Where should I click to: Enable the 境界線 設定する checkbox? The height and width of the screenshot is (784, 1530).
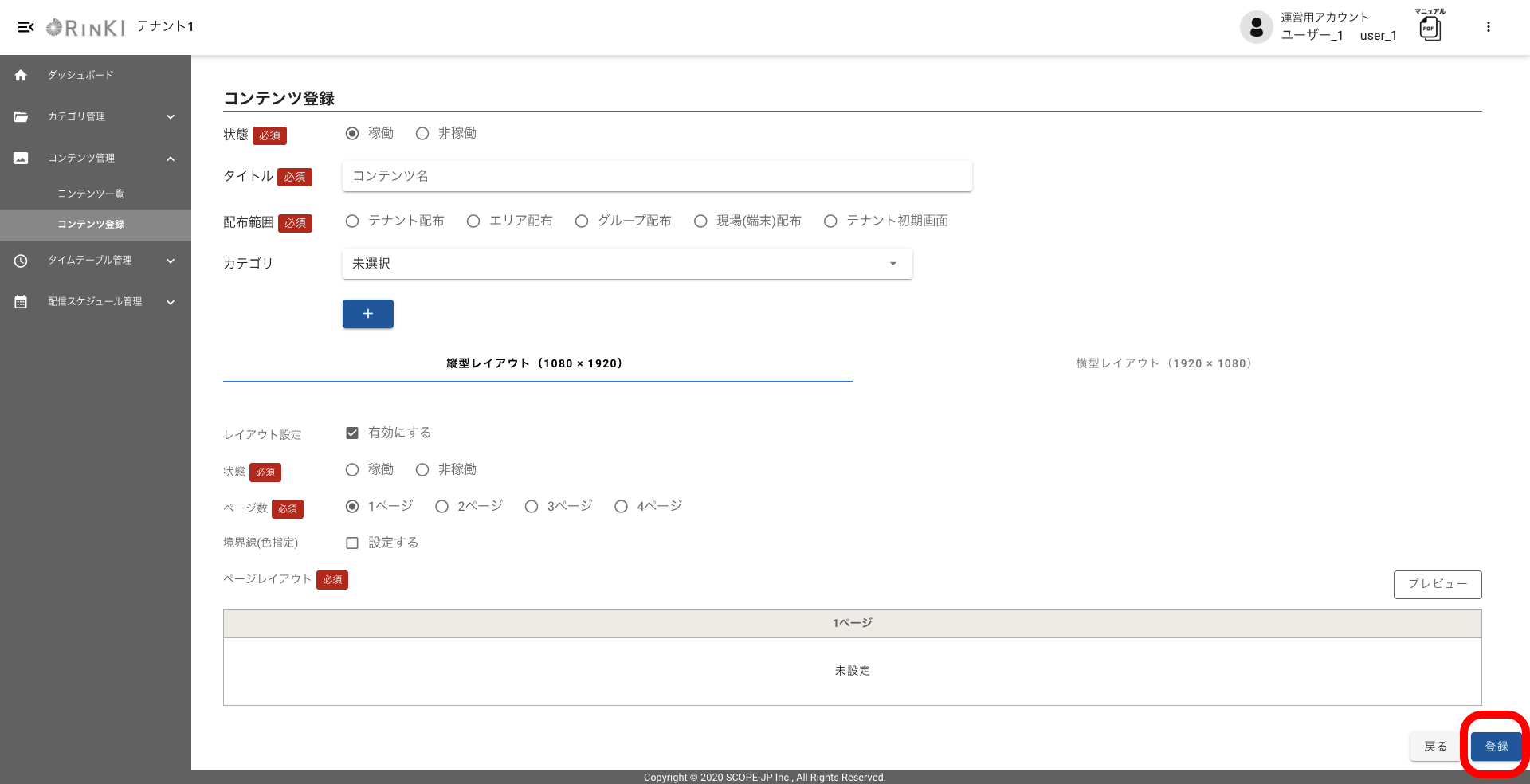tap(352, 543)
